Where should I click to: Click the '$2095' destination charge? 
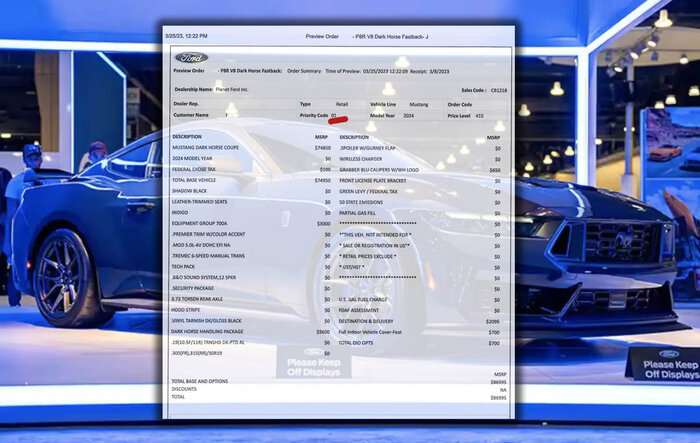point(493,322)
